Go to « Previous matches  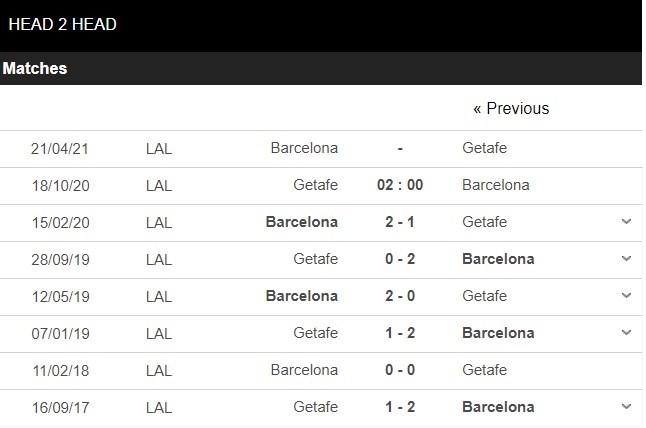click(511, 108)
